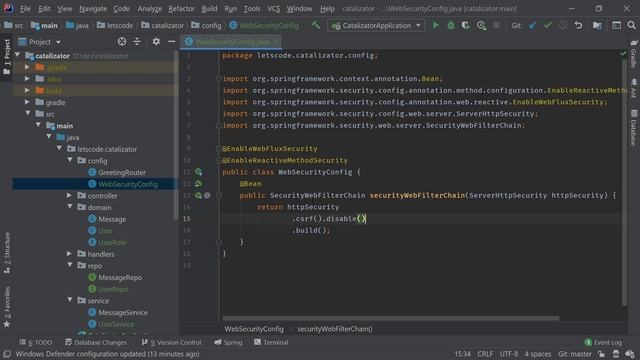Locate current file with crosshair icon

pos(122,42)
